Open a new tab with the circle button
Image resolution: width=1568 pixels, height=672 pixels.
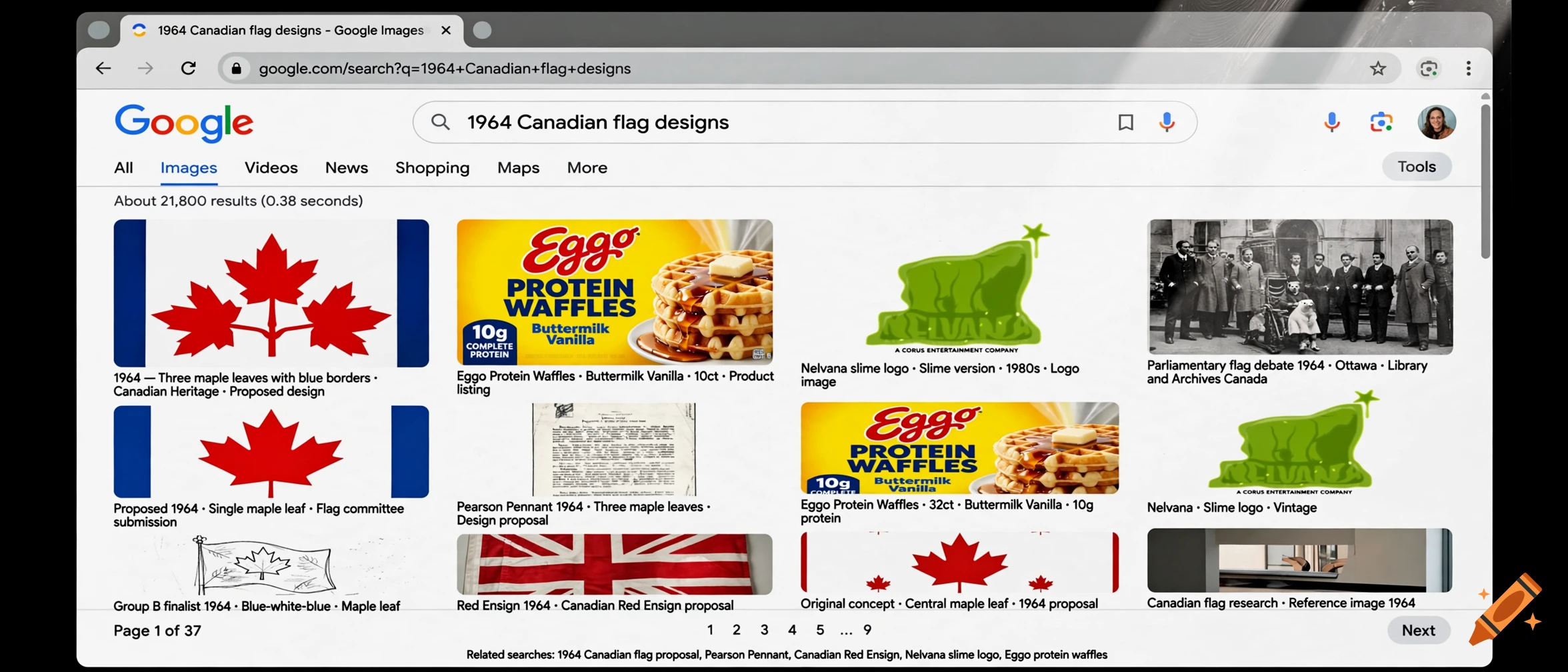coord(482,30)
